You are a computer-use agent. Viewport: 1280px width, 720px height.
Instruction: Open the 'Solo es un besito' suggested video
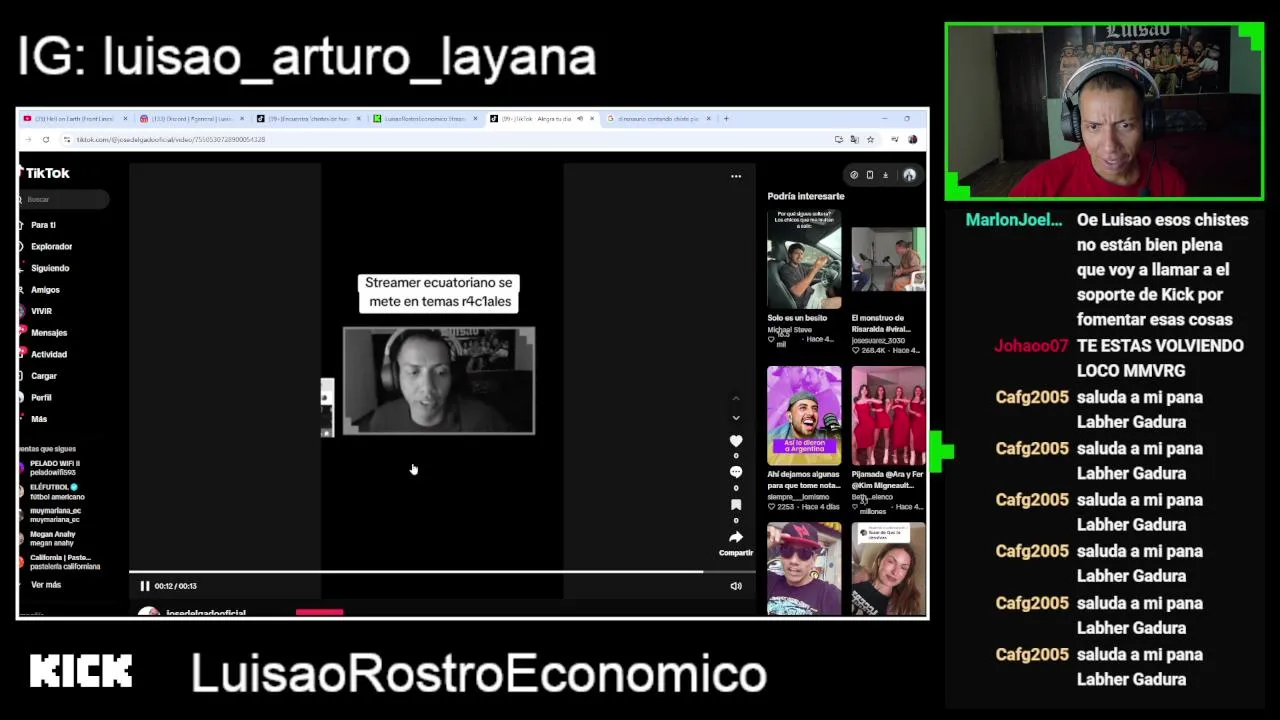click(x=804, y=260)
